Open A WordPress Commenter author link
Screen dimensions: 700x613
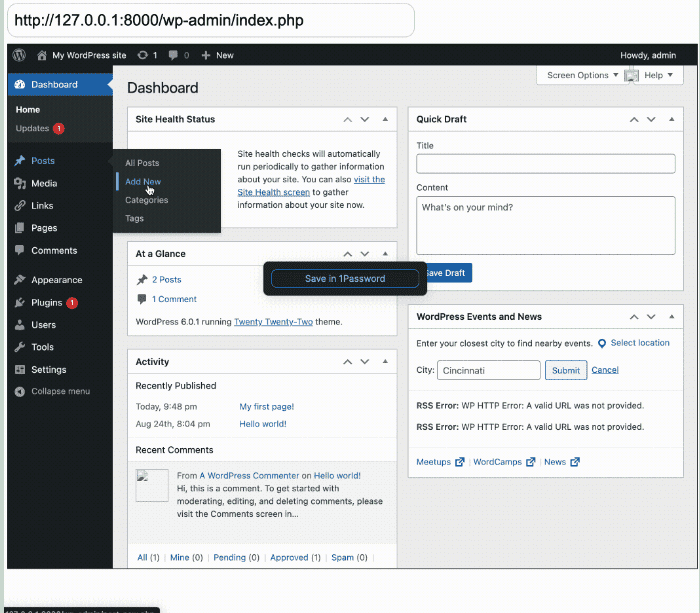tap(249, 476)
